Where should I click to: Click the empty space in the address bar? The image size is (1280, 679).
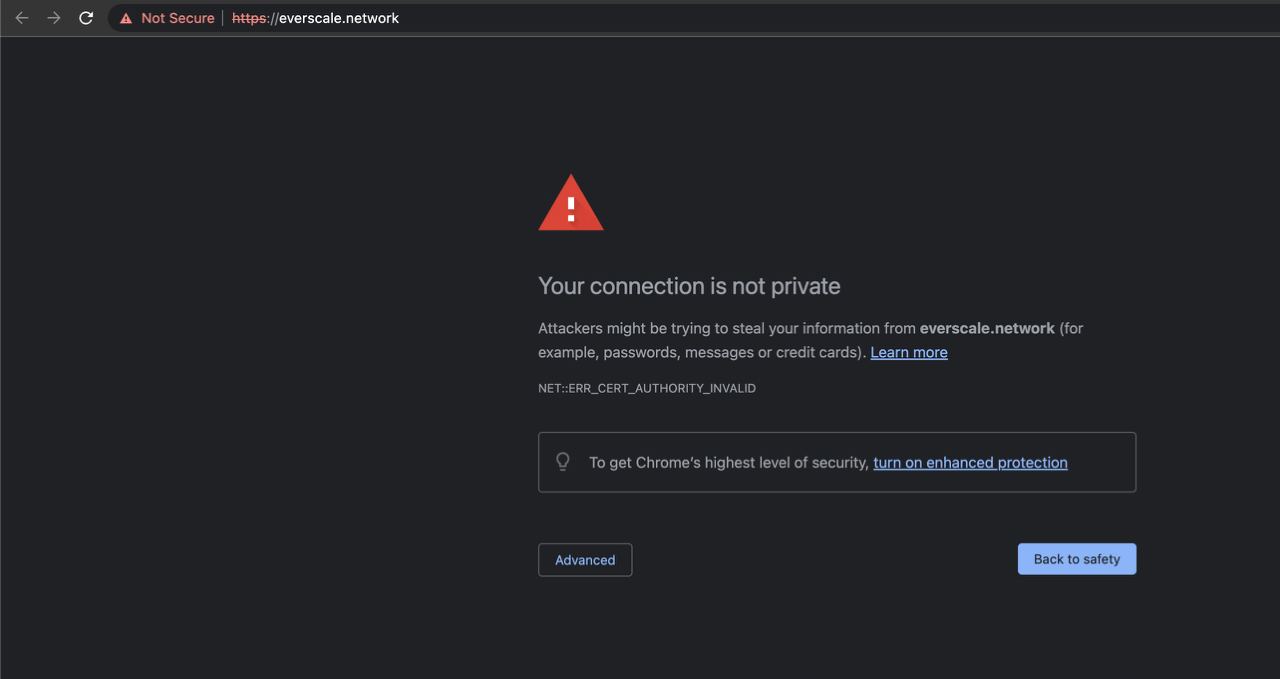tap(800, 18)
